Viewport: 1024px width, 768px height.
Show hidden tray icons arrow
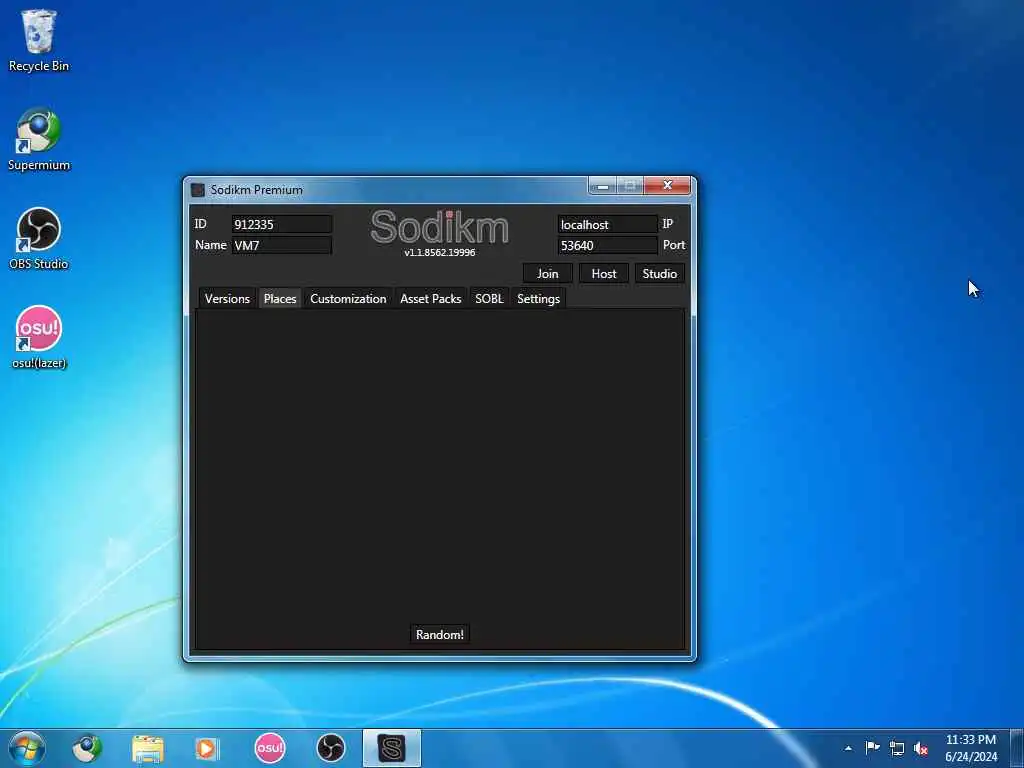(x=848, y=748)
